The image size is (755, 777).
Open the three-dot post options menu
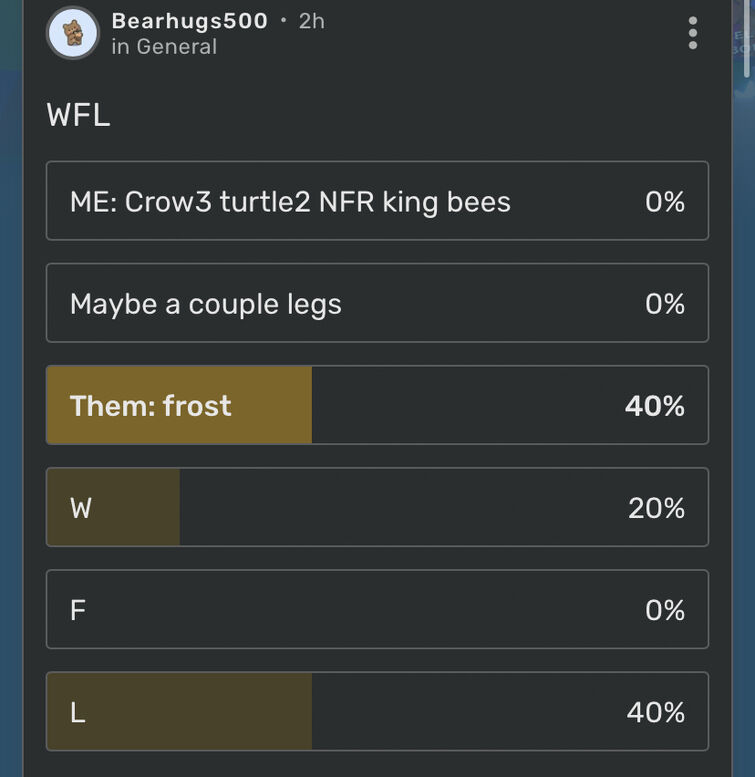pyautogui.click(x=693, y=33)
